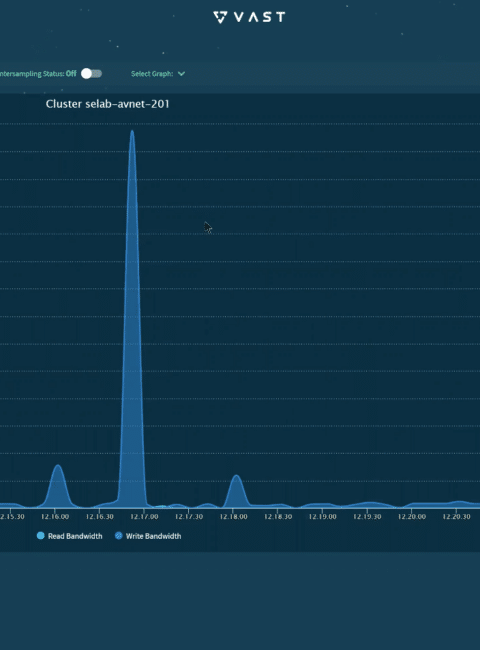Click the 12.16.30 time axis label
The width and height of the screenshot is (480, 650).
tap(99, 517)
